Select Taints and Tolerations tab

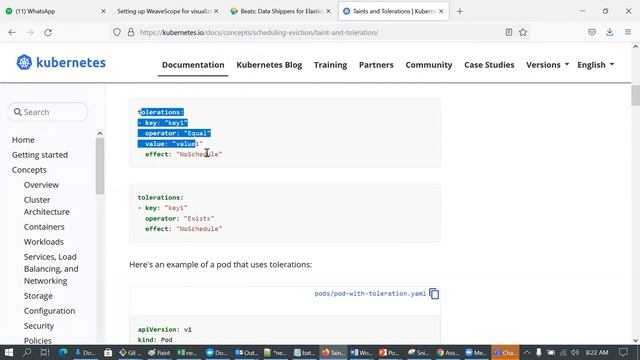[x=394, y=11]
